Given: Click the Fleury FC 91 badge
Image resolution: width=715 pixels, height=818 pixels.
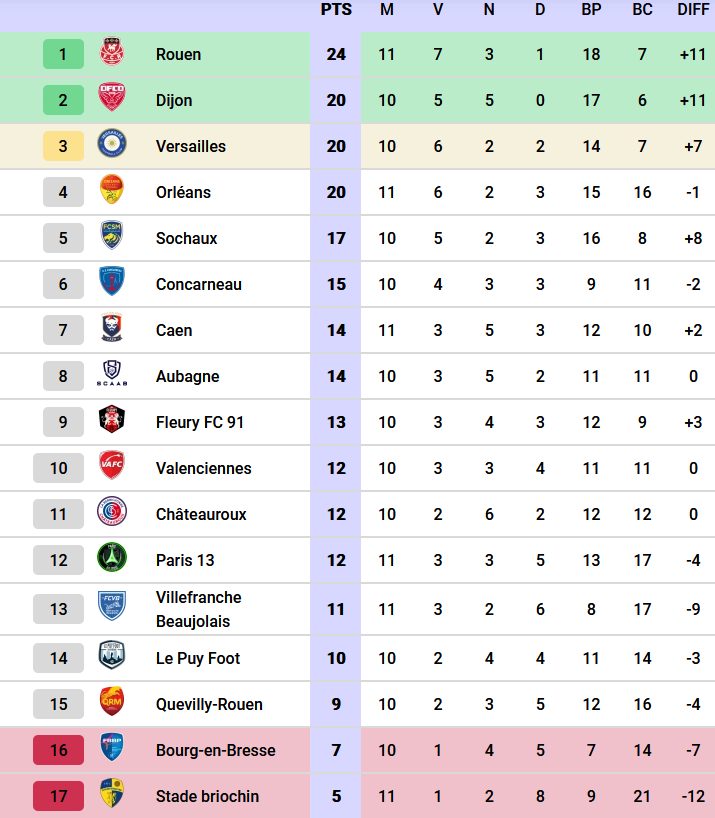Looking at the screenshot, I should (111, 422).
